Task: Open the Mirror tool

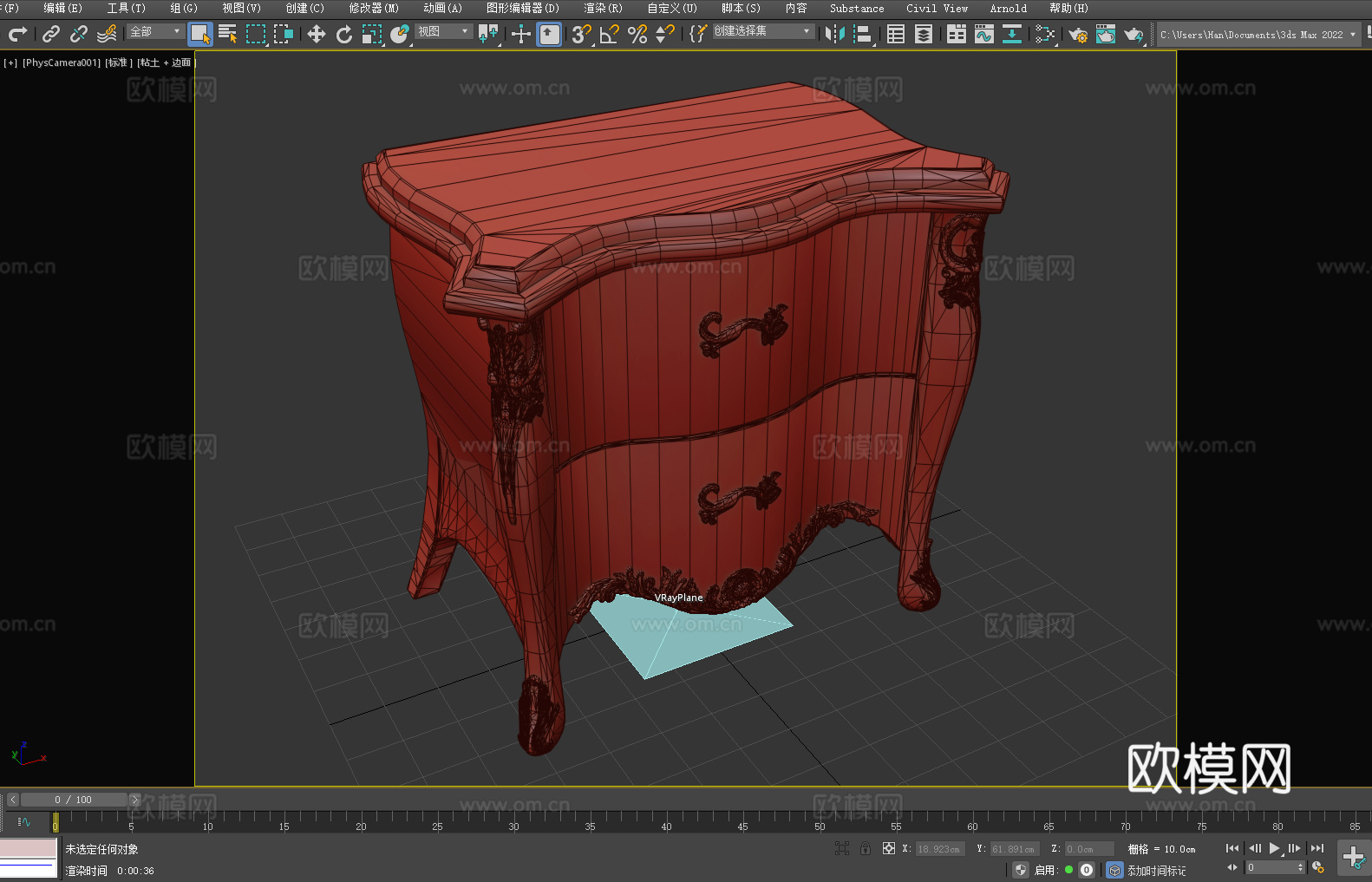Action: [835, 35]
